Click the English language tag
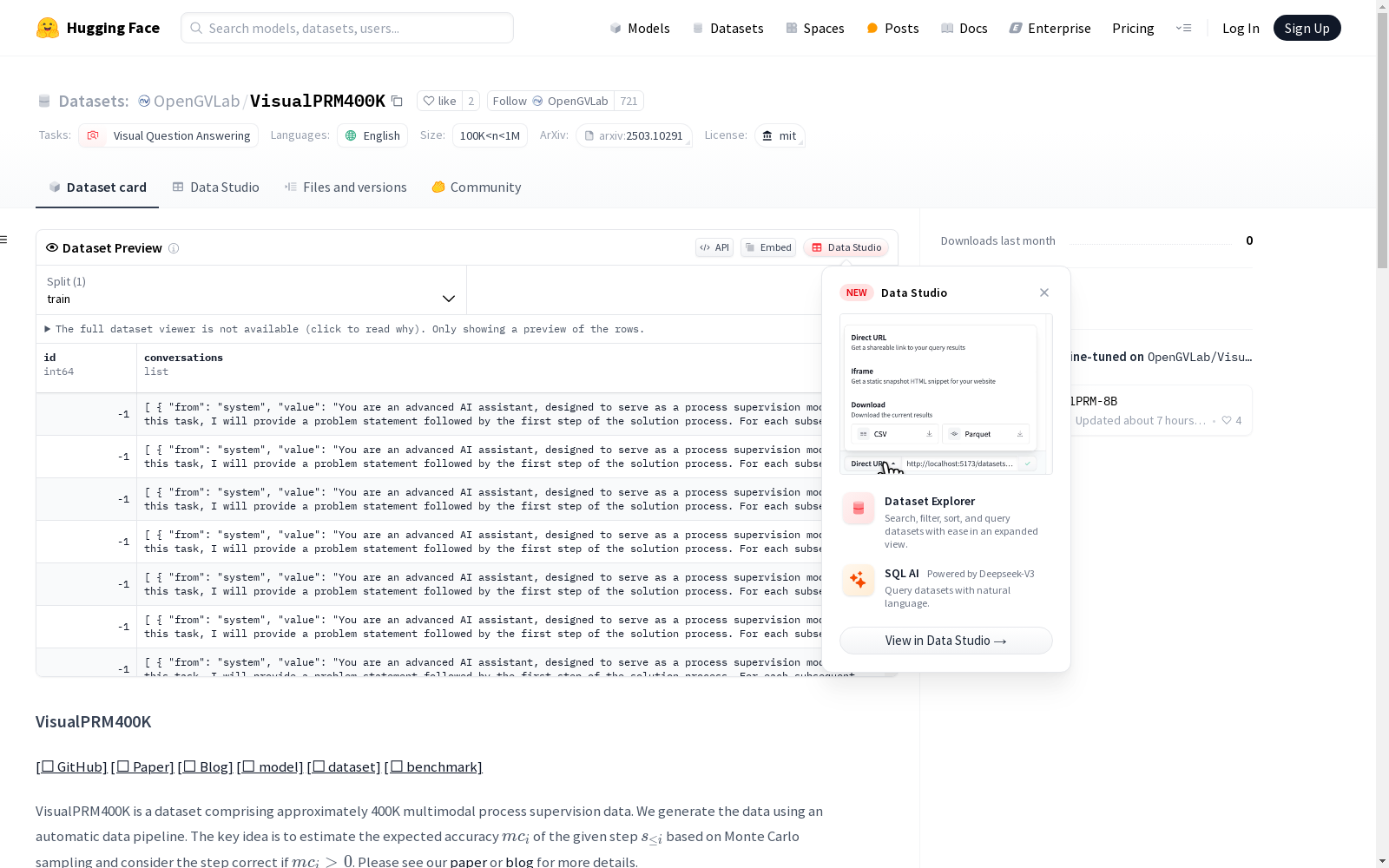This screenshot has width=1389, height=868. (372, 135)
